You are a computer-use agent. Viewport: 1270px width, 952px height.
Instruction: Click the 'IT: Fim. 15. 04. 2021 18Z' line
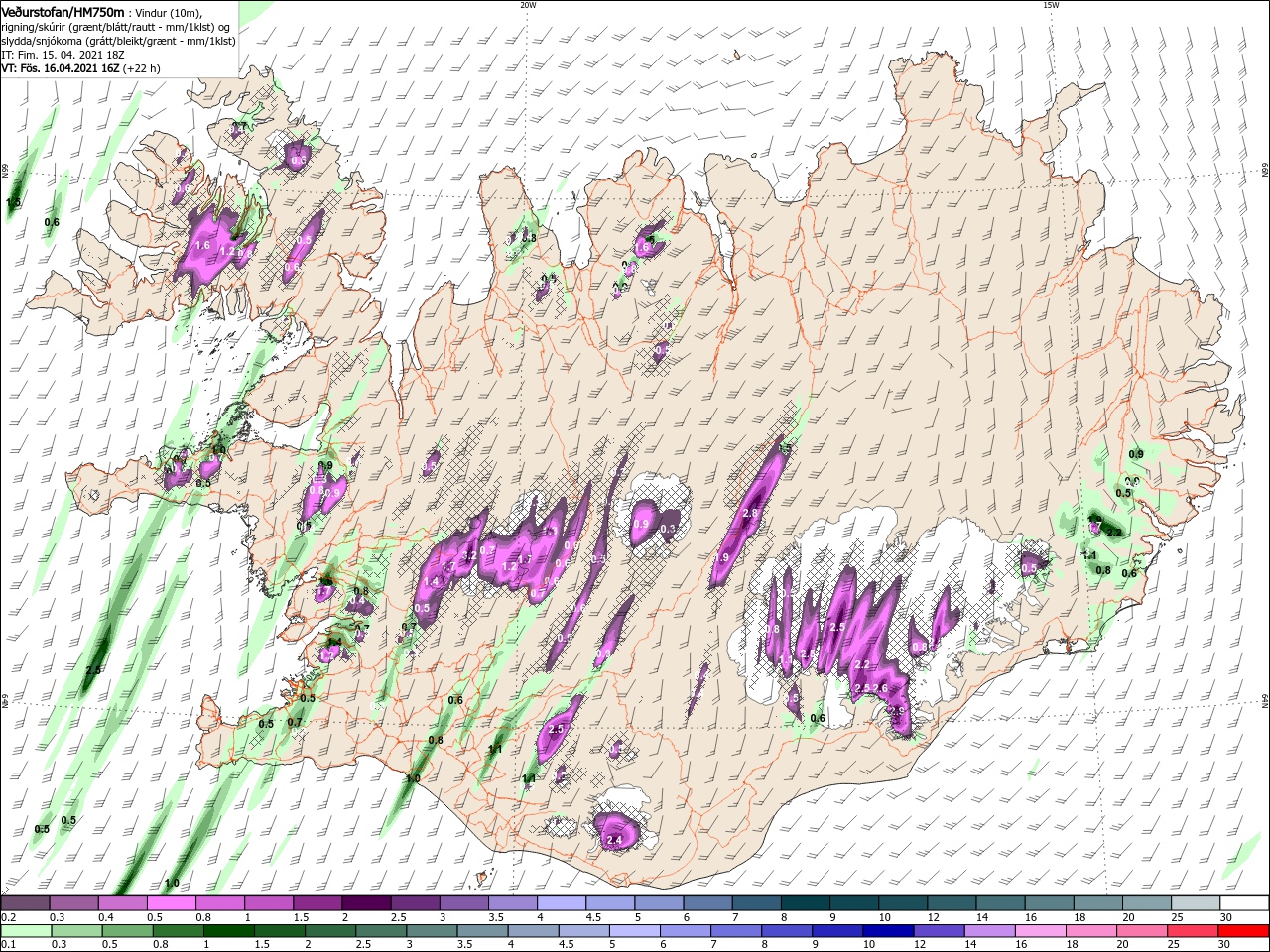coord(63,55)
